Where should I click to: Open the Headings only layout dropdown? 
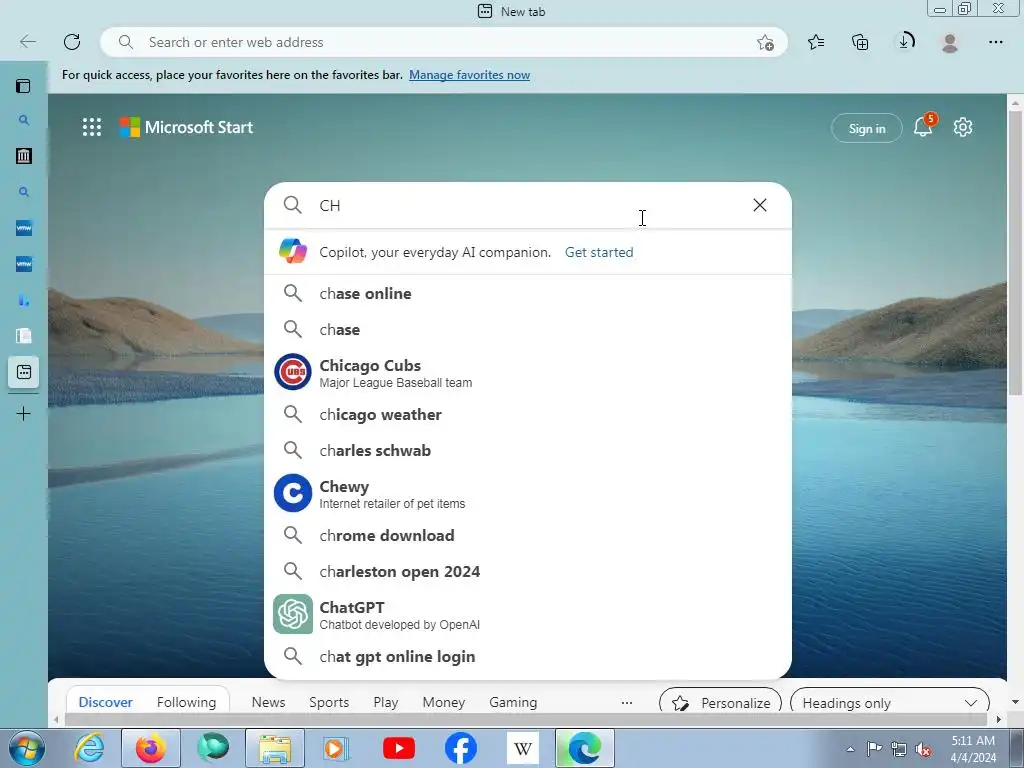coord(889,703)
